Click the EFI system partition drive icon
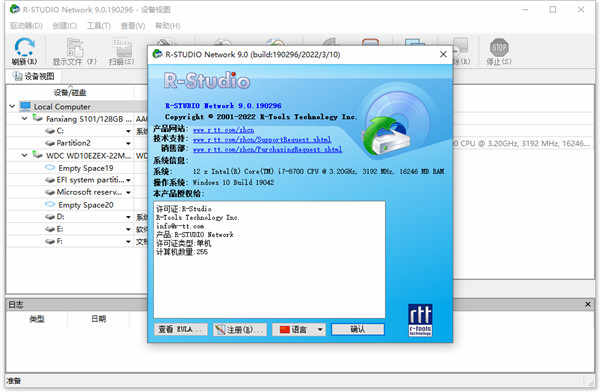 coord(50,180)
